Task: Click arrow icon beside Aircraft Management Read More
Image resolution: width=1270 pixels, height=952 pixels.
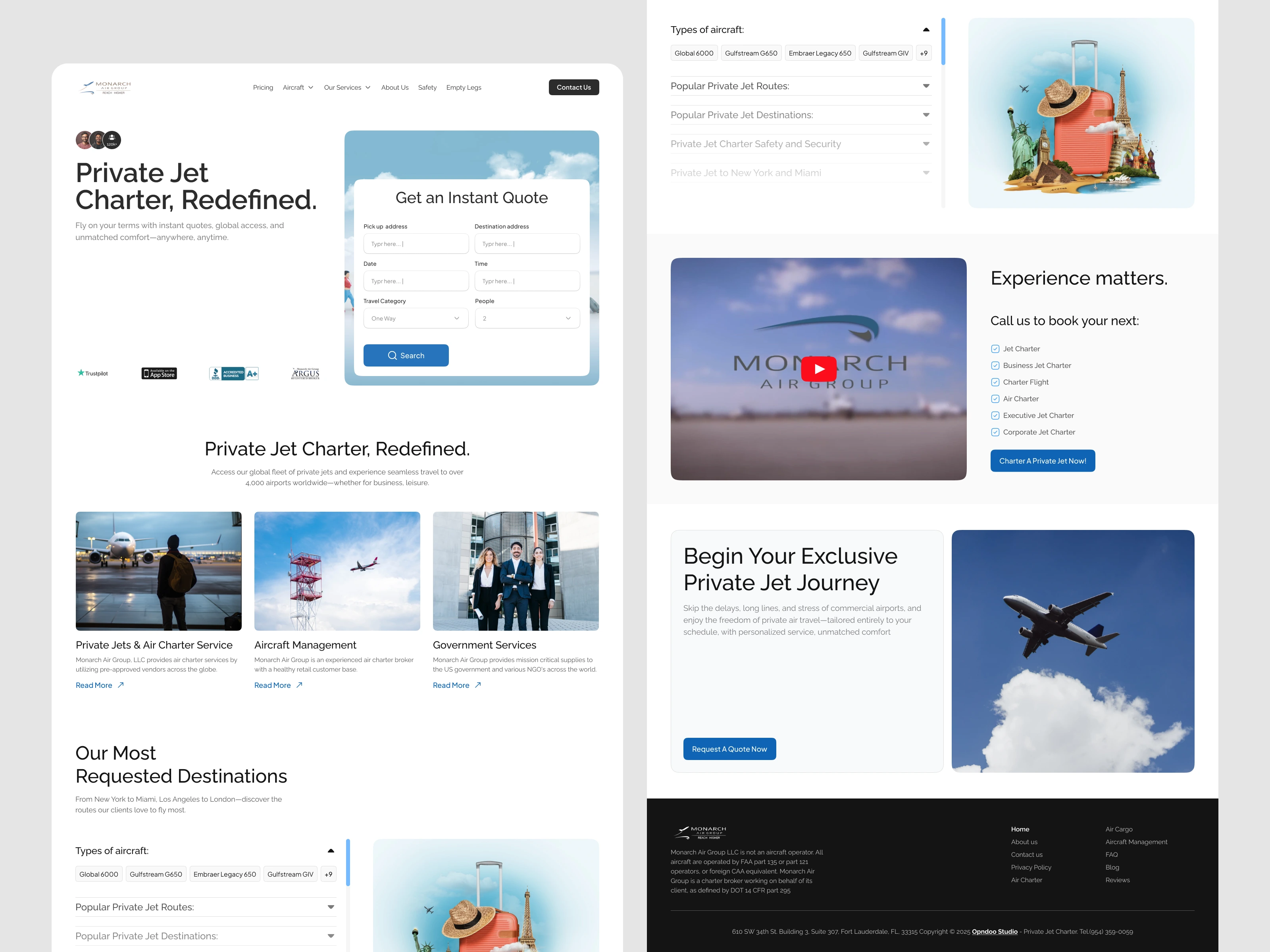Action: pos(299,685)
